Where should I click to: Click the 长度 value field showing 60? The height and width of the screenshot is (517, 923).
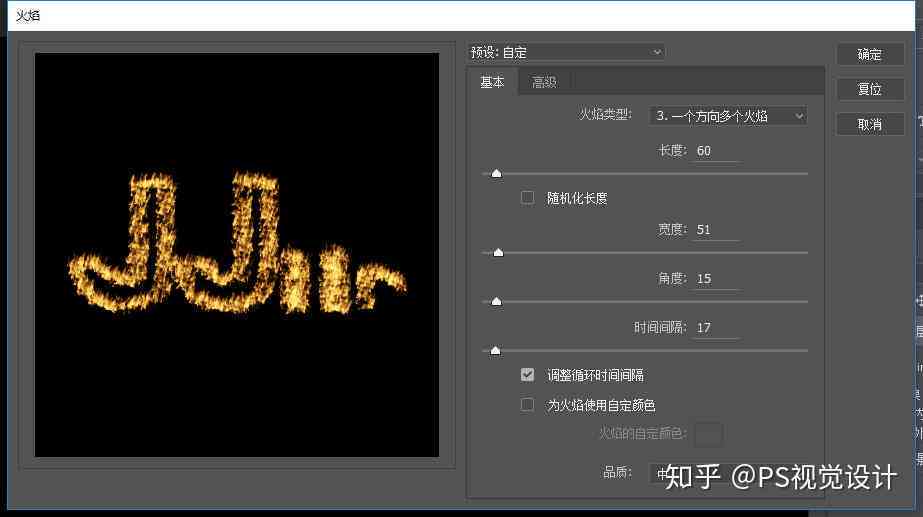[716, 151]
